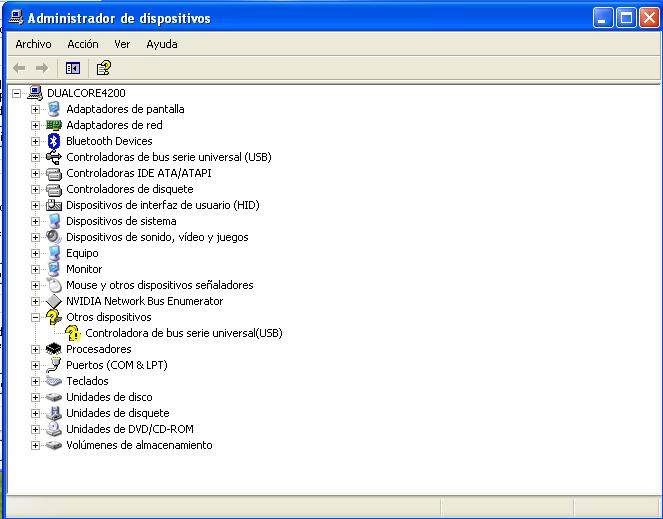Click the IDE ATA/ATAPI controller icon
The width and height of the screenshot is (663, 519).
(54, 173)
